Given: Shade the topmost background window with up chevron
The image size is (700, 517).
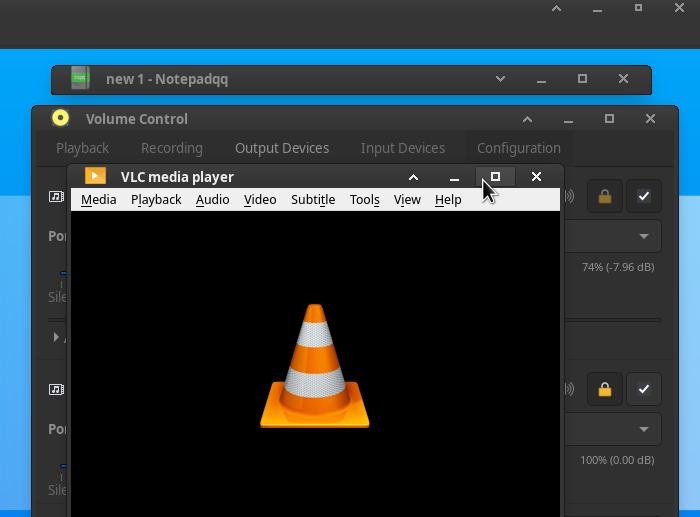Looking at the screenshot, I should tap(556, 8).
